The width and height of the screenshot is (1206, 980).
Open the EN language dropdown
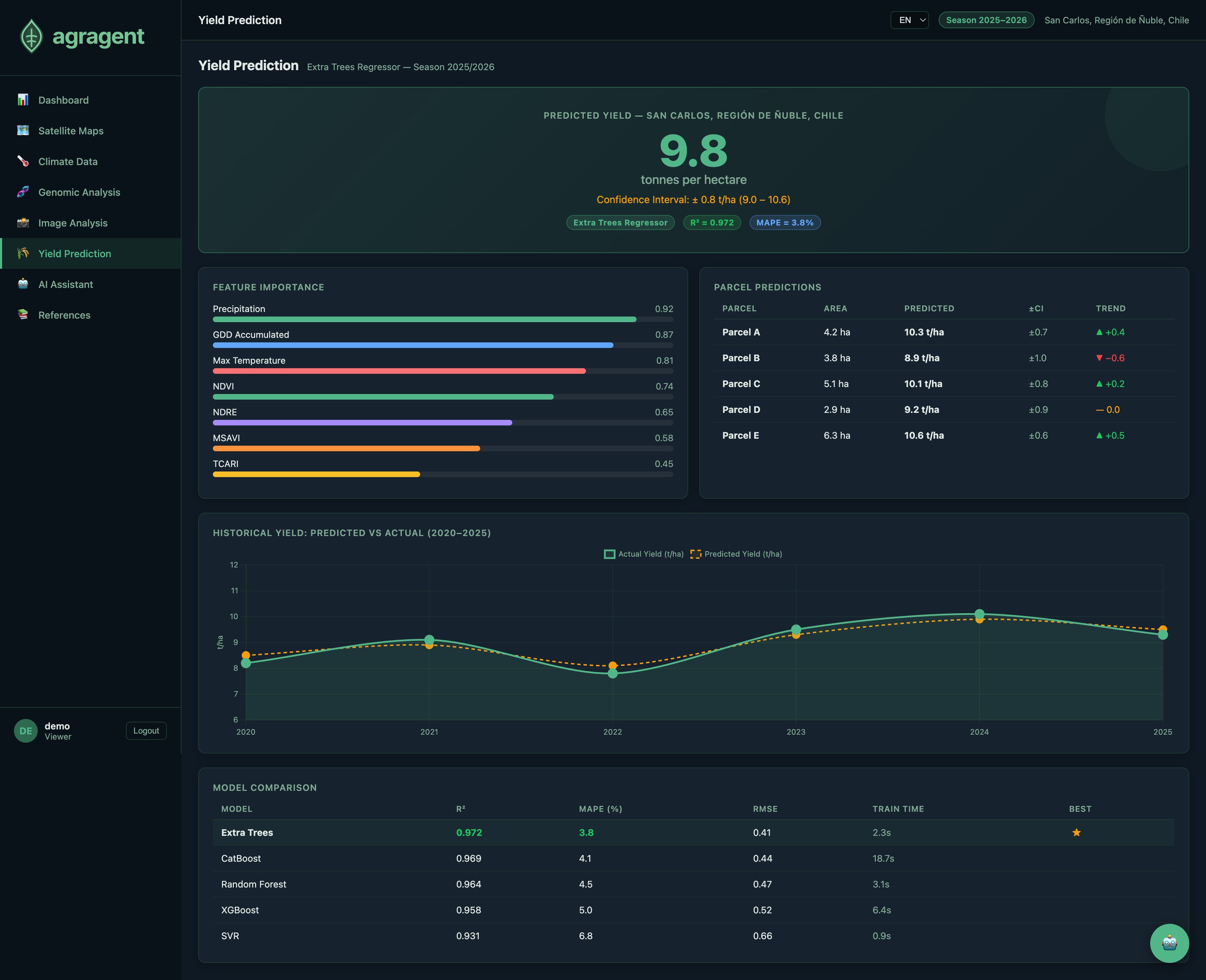pyautogui.click(x=909, y=20)
